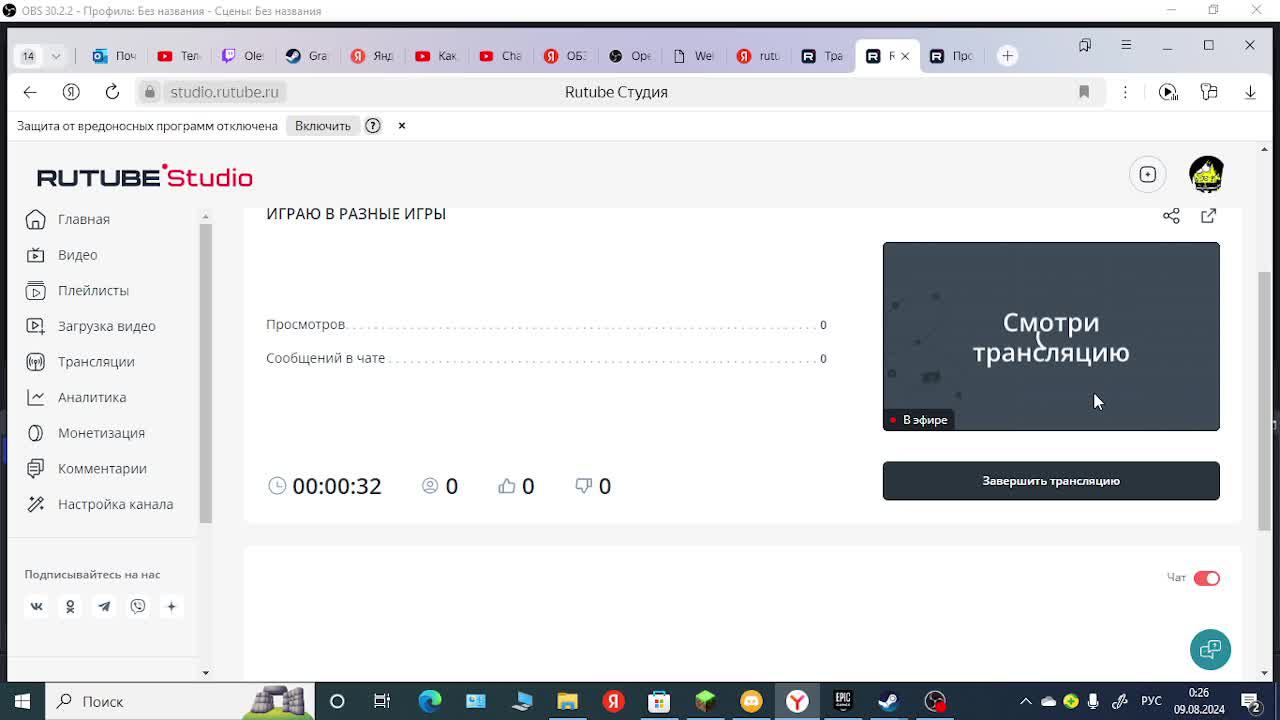This screenshot has height=720, width=1280.
Task: Click the stream timer 00:00:32
Action: click(337, 486)
